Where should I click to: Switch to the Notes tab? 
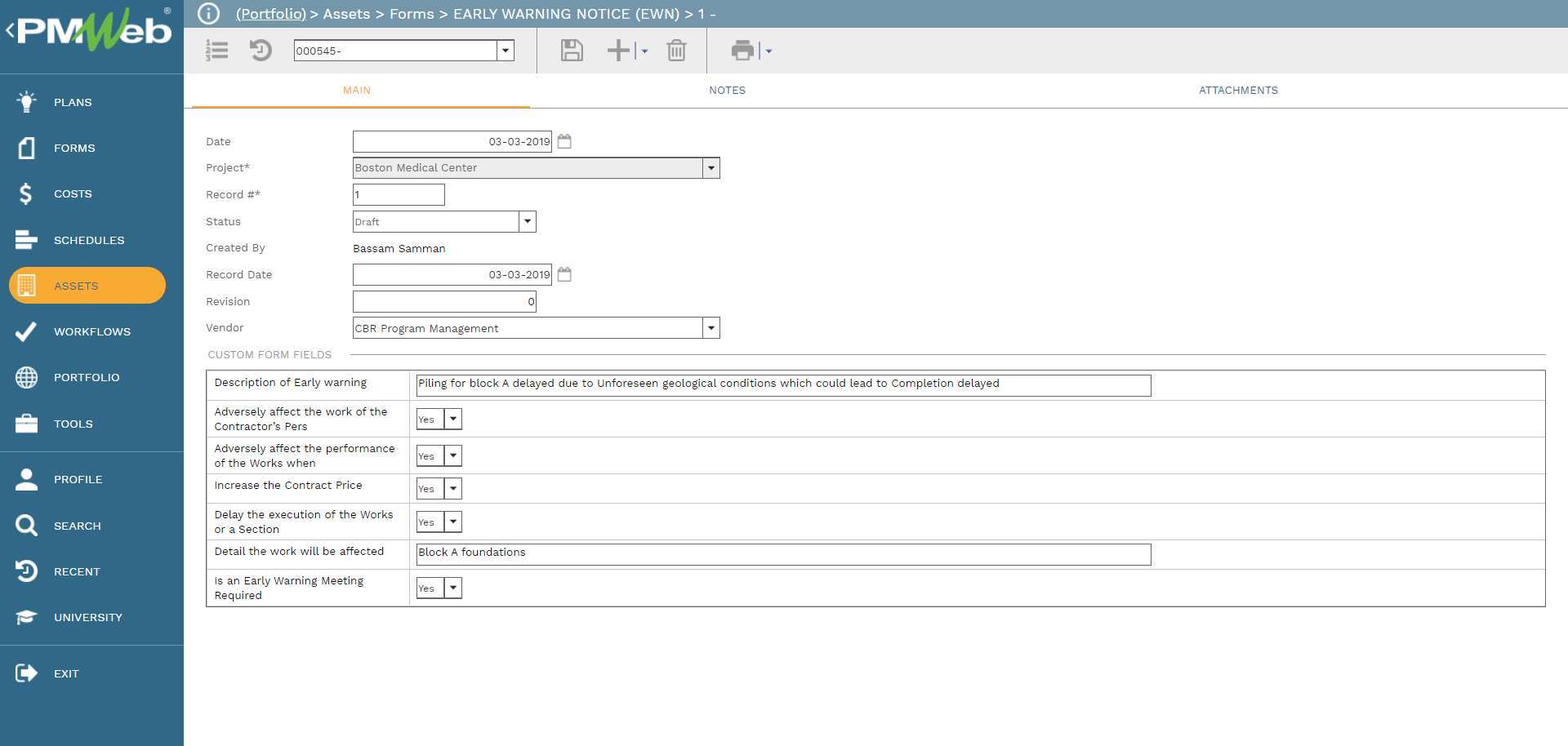tap(727, 91)
